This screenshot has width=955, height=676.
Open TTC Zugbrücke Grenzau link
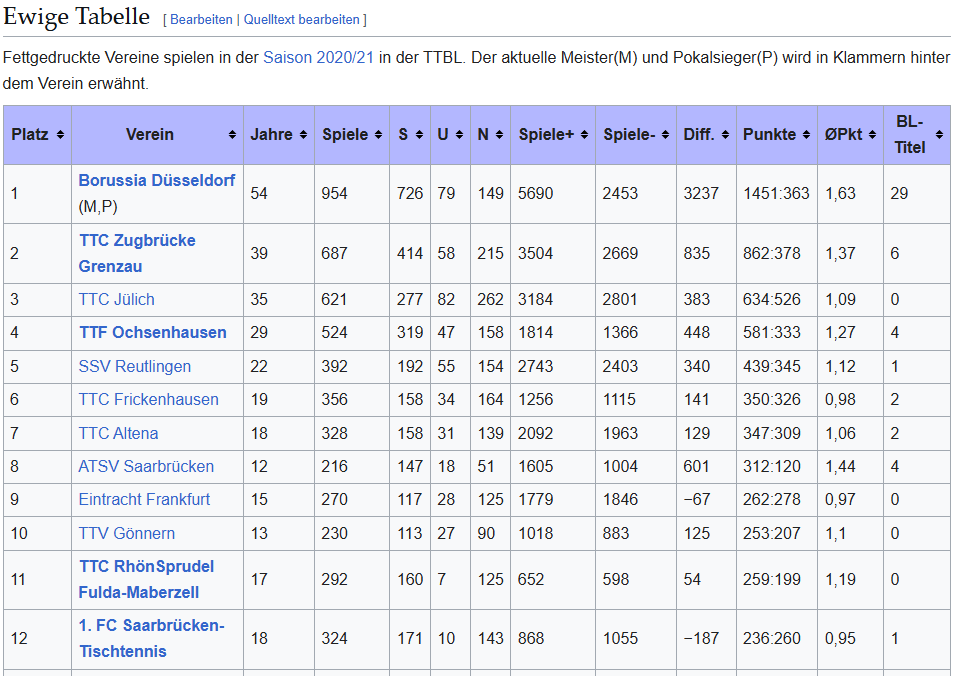pos(137,253)
